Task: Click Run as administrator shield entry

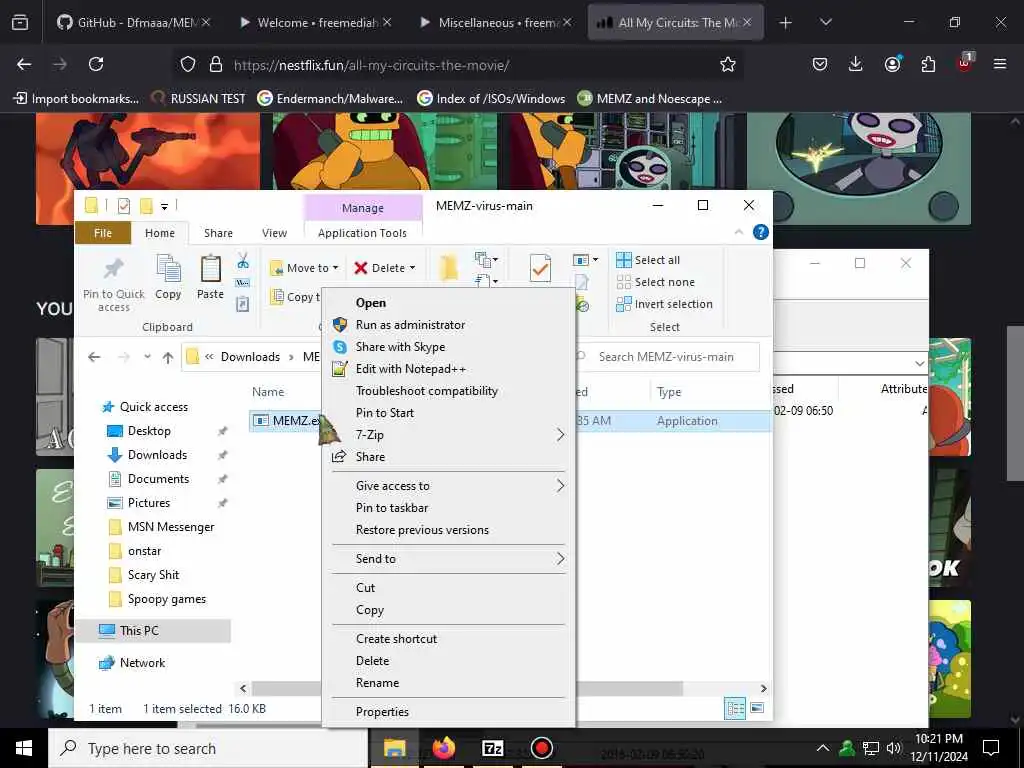Action: pyautogui.click(x=410, y=325)
